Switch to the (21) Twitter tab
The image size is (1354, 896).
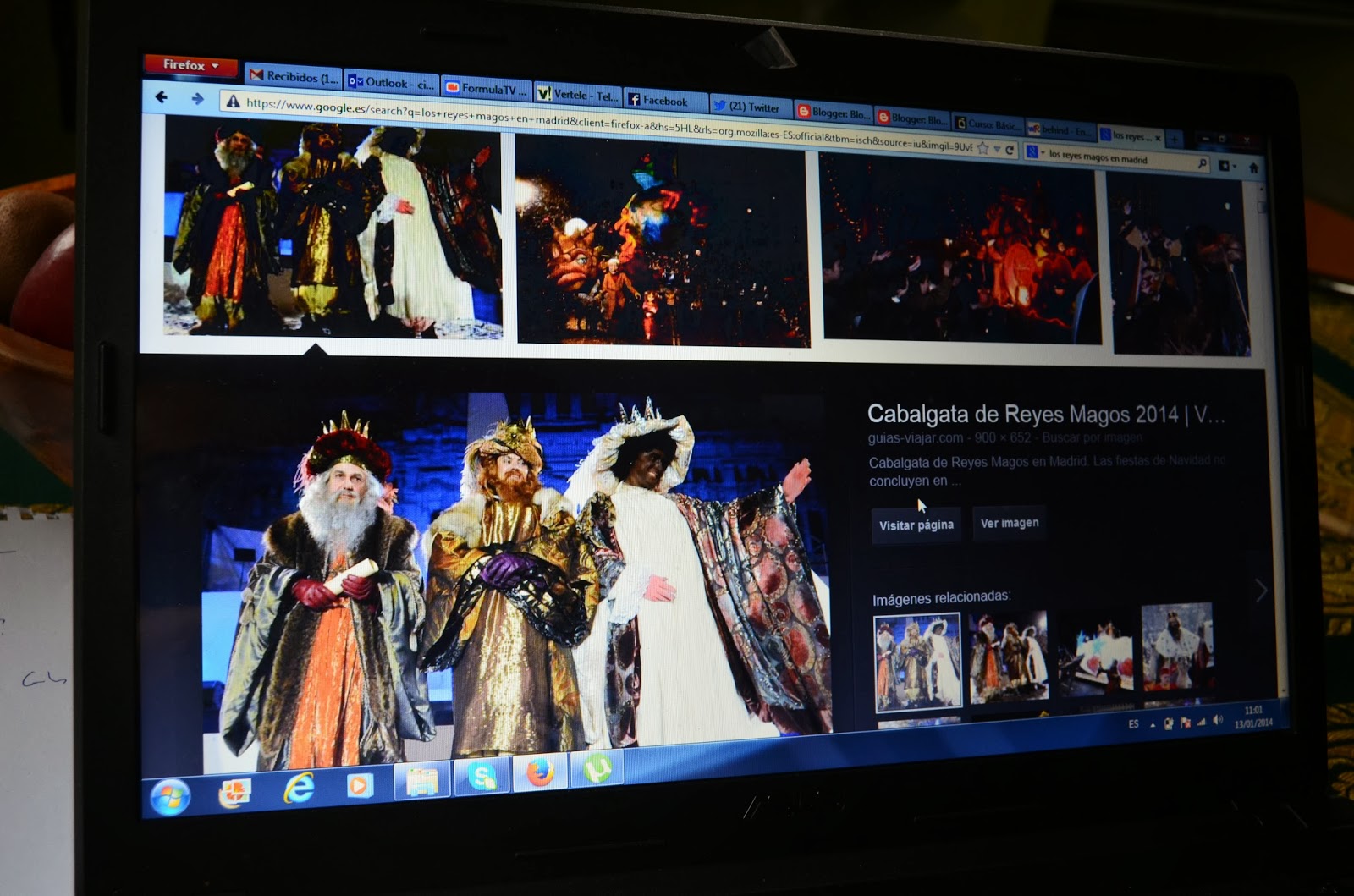750,107
